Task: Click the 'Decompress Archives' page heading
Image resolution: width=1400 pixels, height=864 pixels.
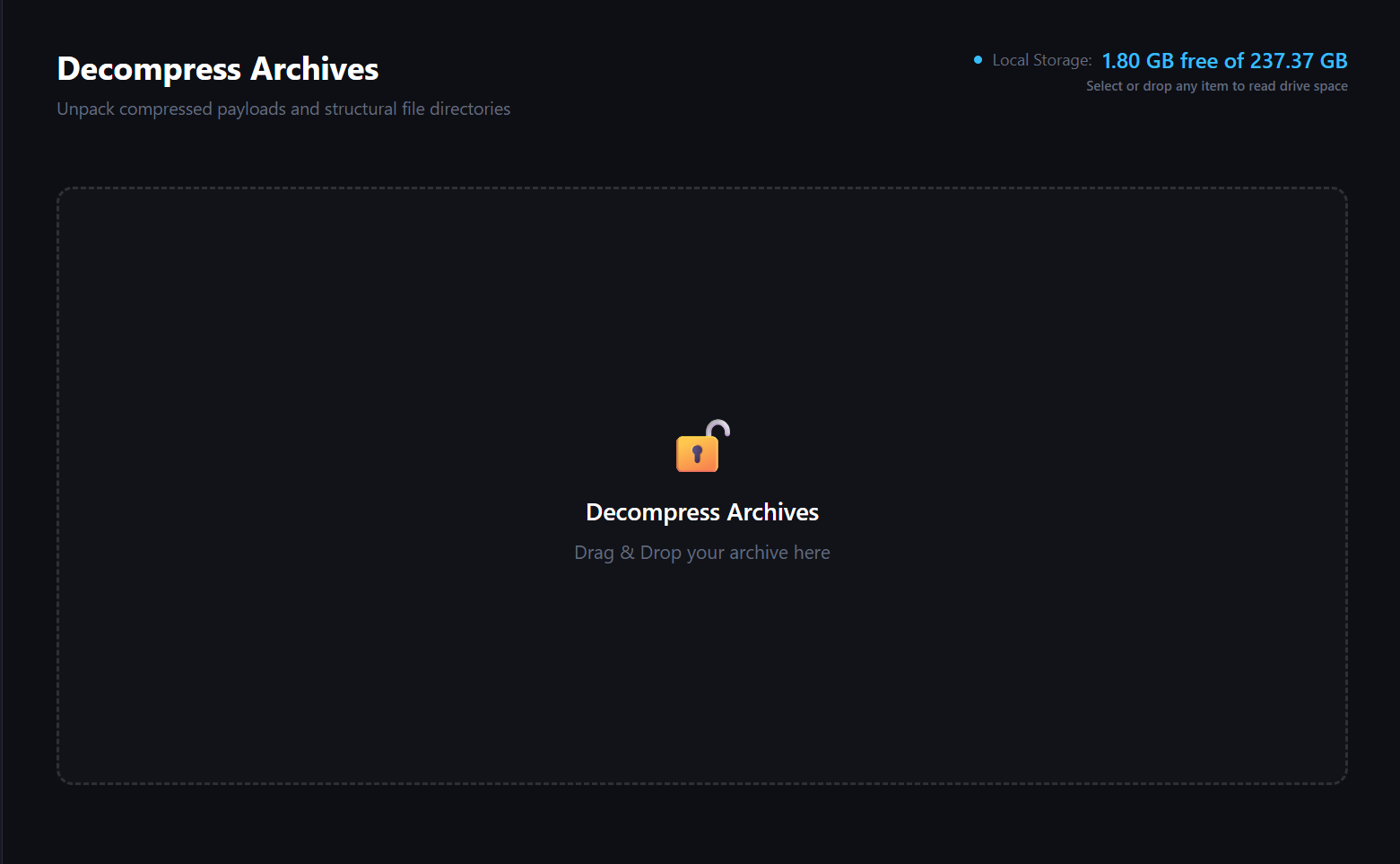Action: point(218,69)
